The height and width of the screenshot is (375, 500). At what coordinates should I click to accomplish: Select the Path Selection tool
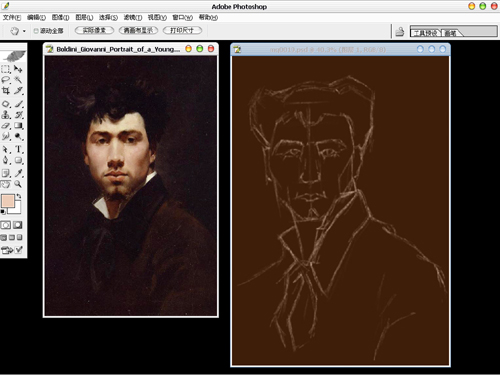(x=6, y=149)
